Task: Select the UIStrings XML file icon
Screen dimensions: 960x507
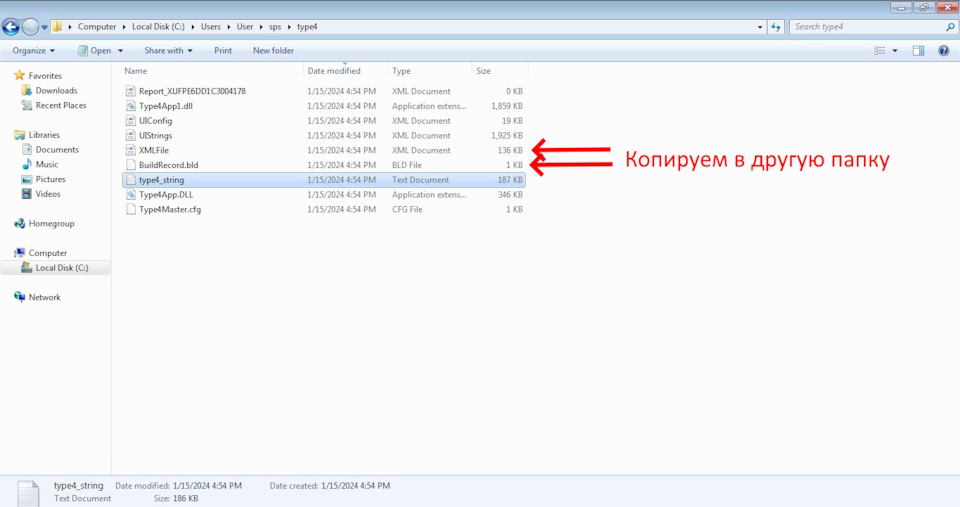Action: pyautogui.click(x=130, y=135)
